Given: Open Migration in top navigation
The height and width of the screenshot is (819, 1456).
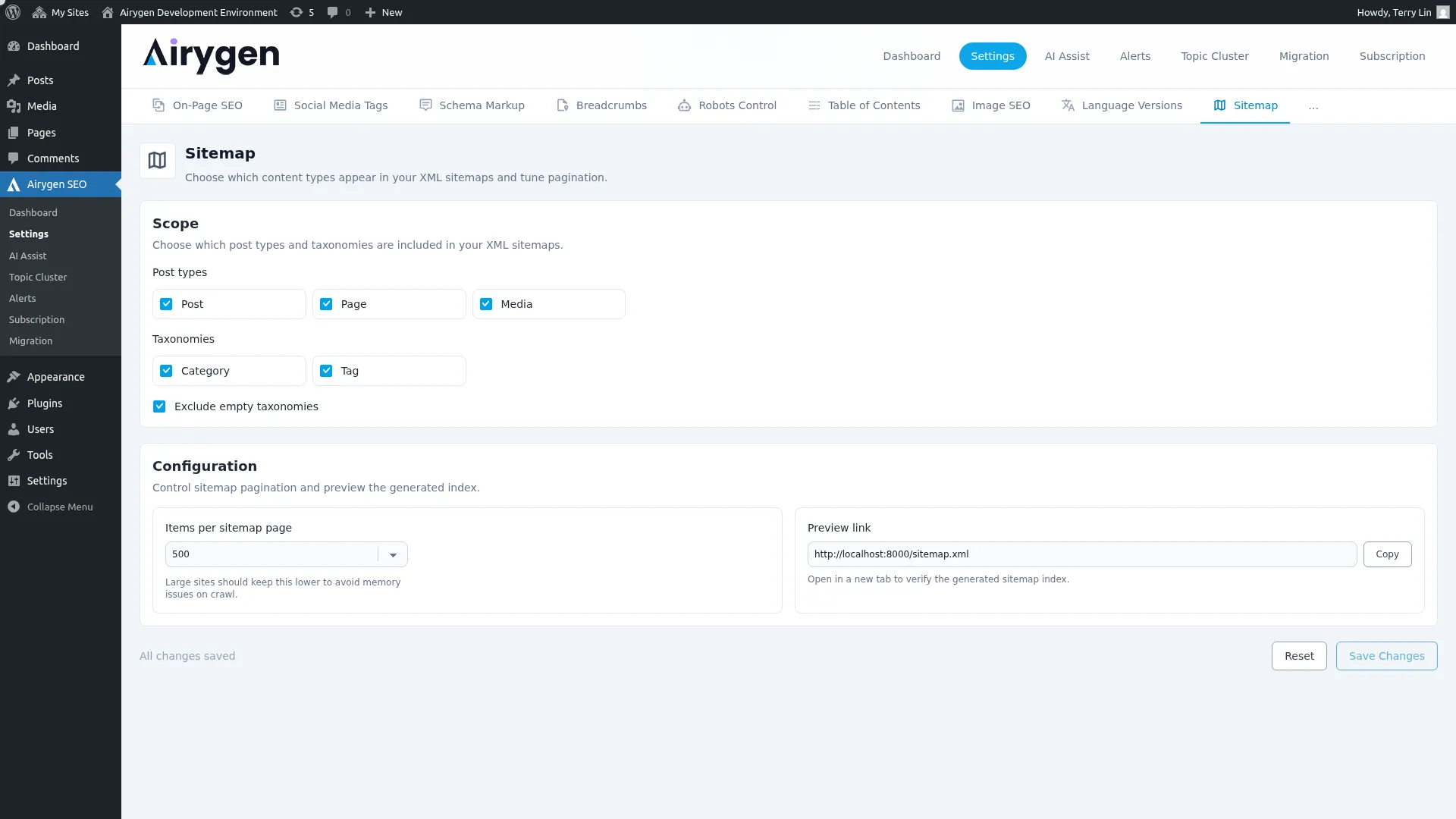Looking at the screenshot, I should pos(1304,56).
